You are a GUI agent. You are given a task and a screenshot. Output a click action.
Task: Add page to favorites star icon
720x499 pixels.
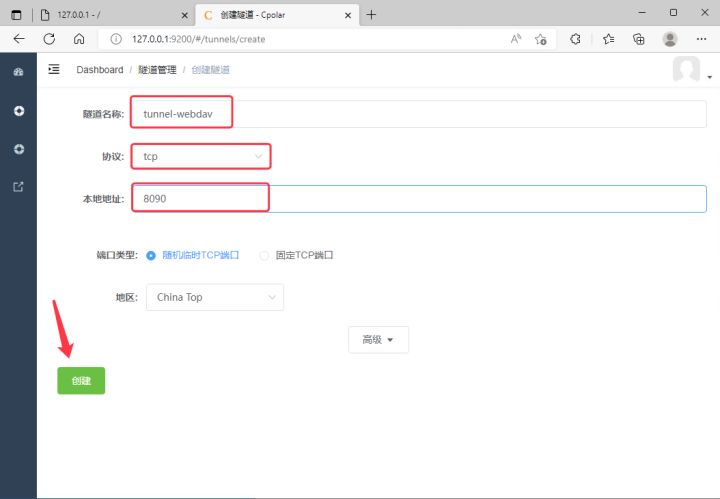pos(541,39)
